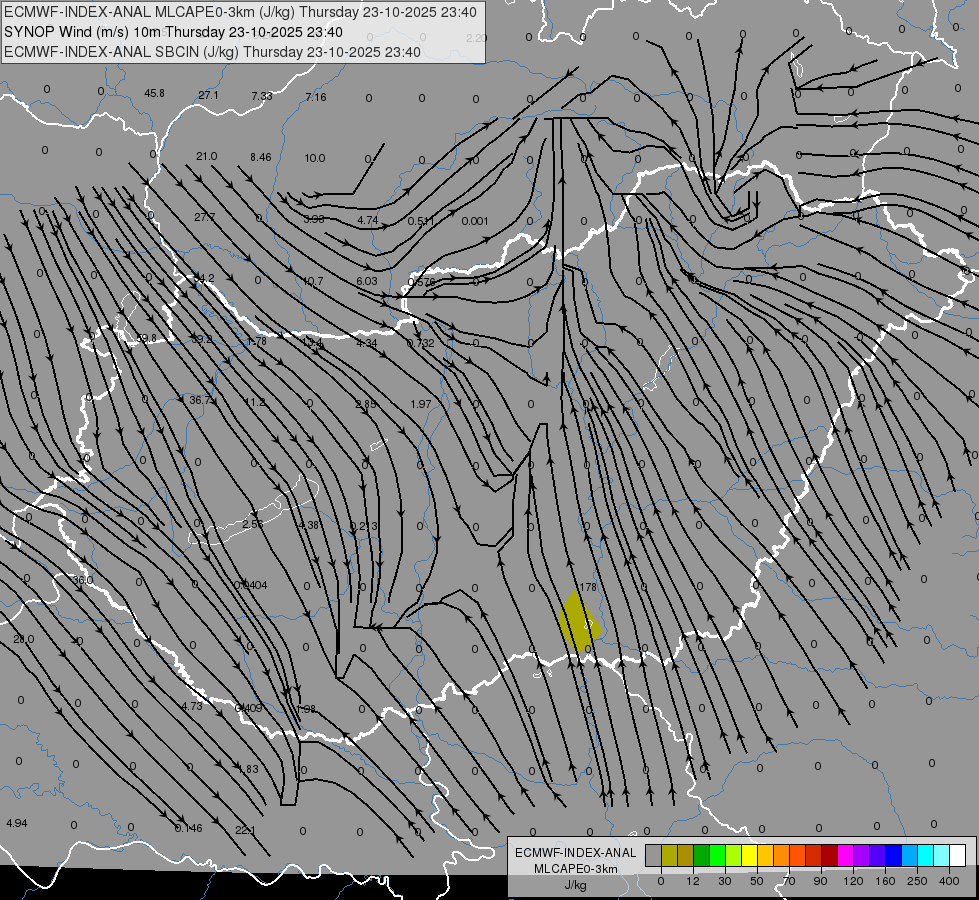Click the legend tick label '120'
Screen dimensions: 979x900
click(853, 881)
